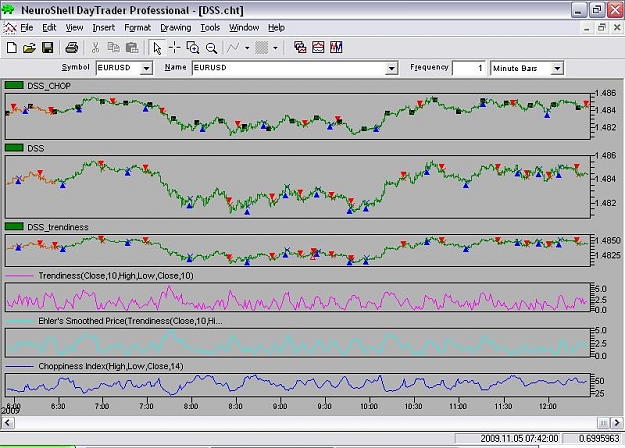Image resolution: width=625 pixels, height=448 pixels.
Task: Click the chart document icon beside File
Action: point(10,28)
